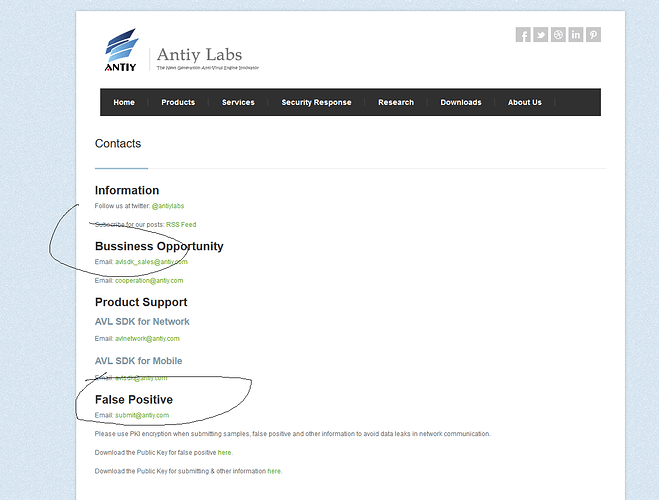
Task: Select Services in navigation bar
Action: coord(238,102)
